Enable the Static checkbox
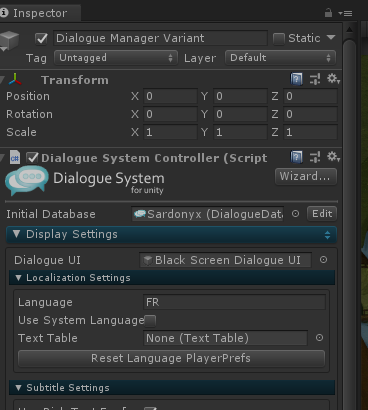This screenshot has width=368, height=410. (279, 39)
